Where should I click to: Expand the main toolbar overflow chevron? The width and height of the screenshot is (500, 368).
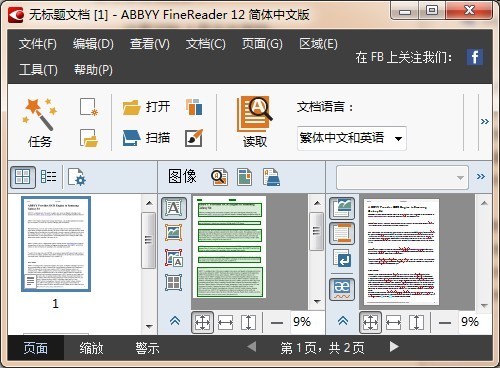(485, 122)
